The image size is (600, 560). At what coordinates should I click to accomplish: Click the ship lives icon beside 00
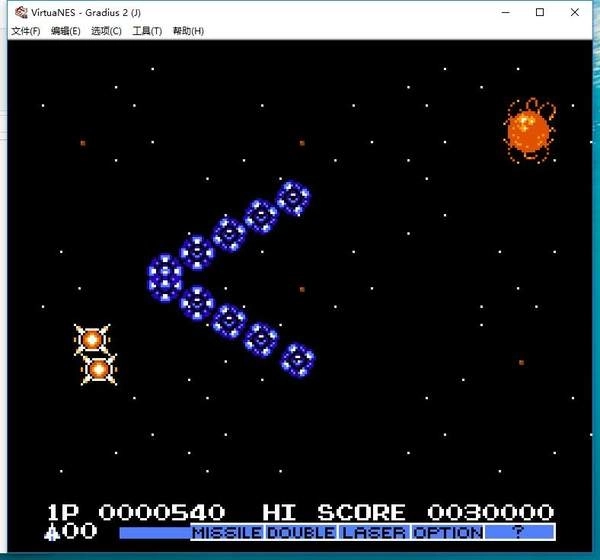pos(52,532)
